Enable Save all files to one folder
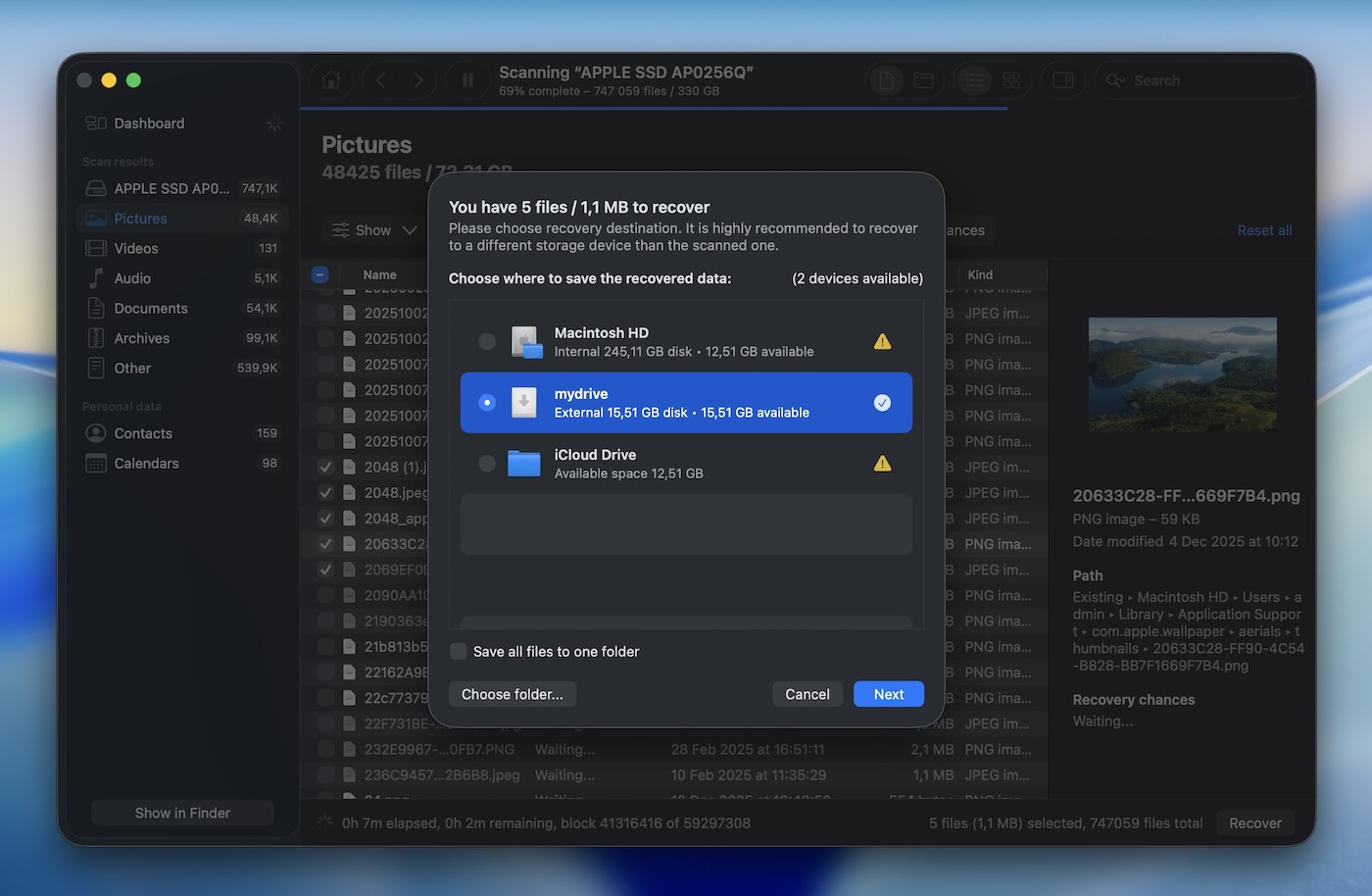Image resolution: width=1372 pixels, height=896 pixels. coord(458,650)
